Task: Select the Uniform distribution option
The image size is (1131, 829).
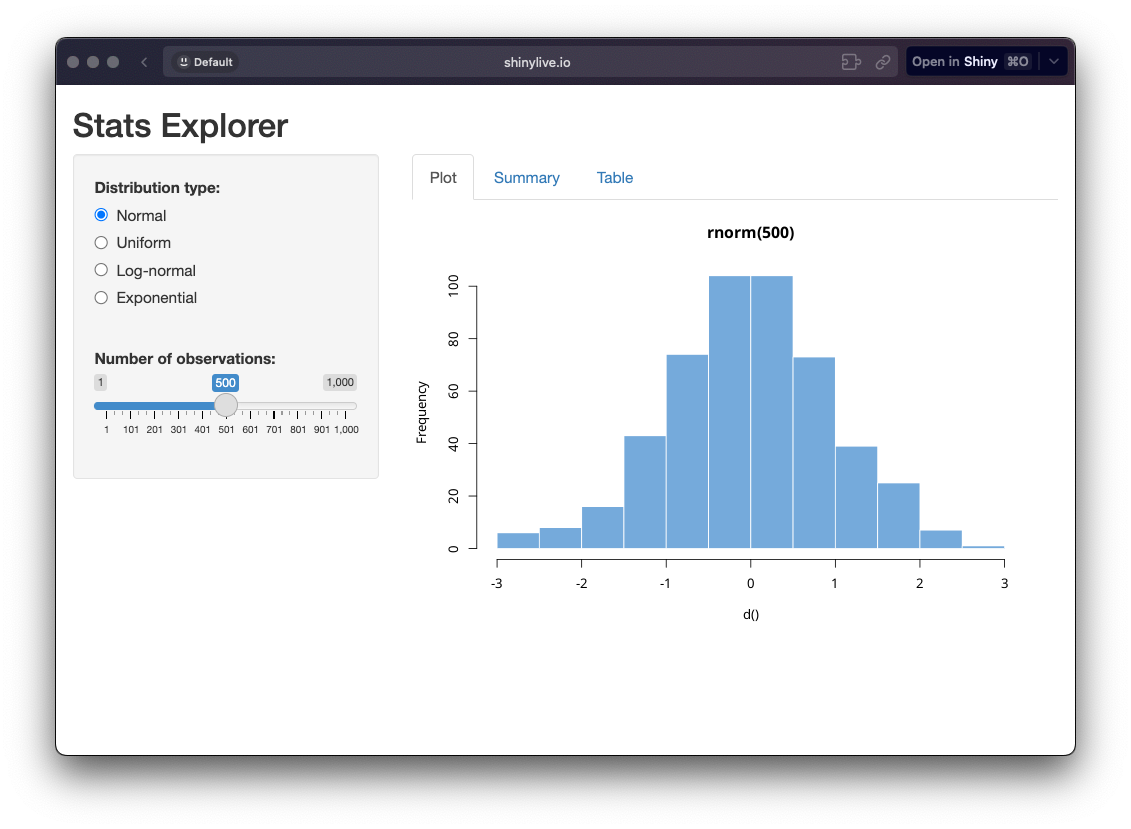Action: pyautogui.click(x=101, y=243)
